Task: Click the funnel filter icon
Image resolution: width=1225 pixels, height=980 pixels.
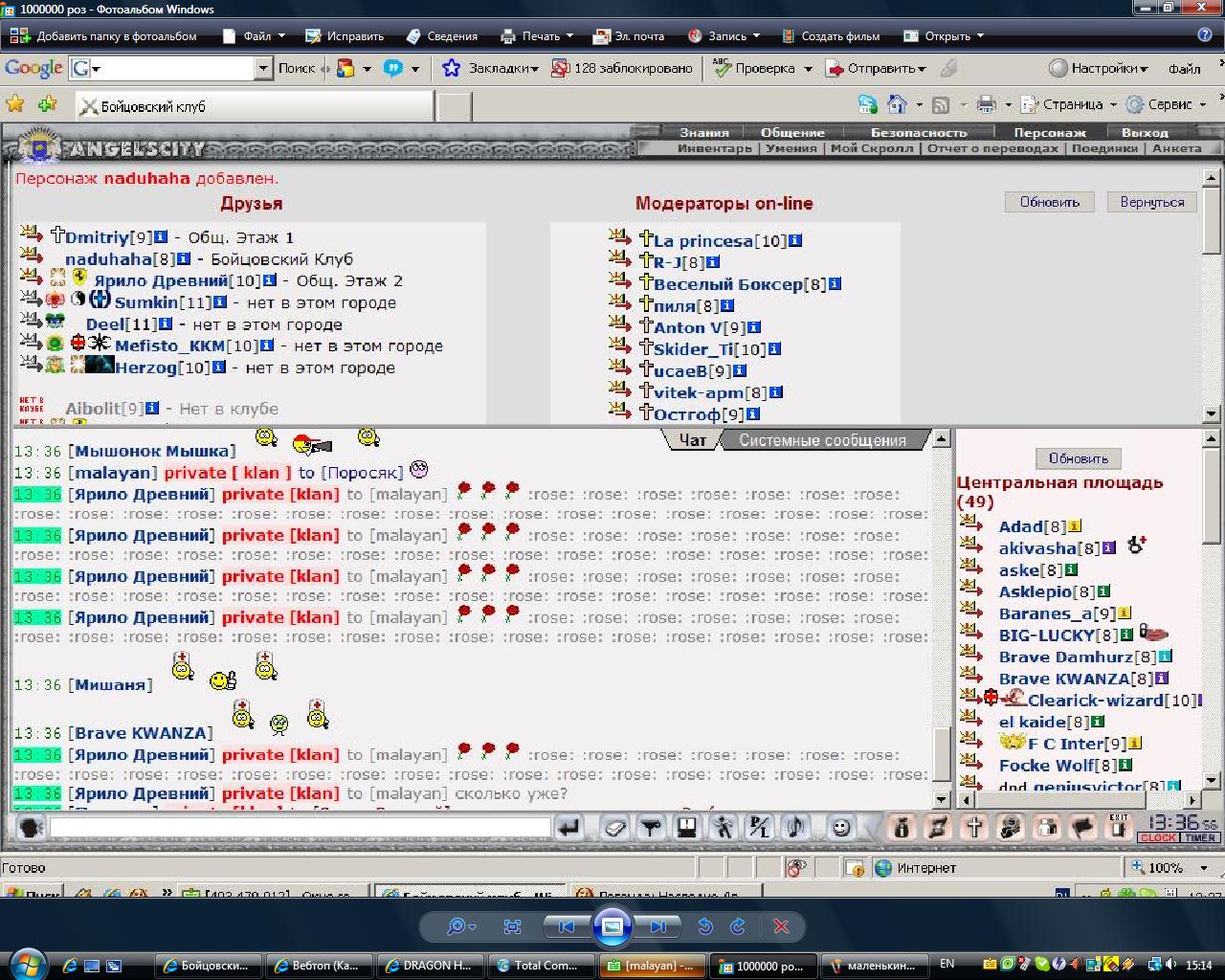Action: 652,827
